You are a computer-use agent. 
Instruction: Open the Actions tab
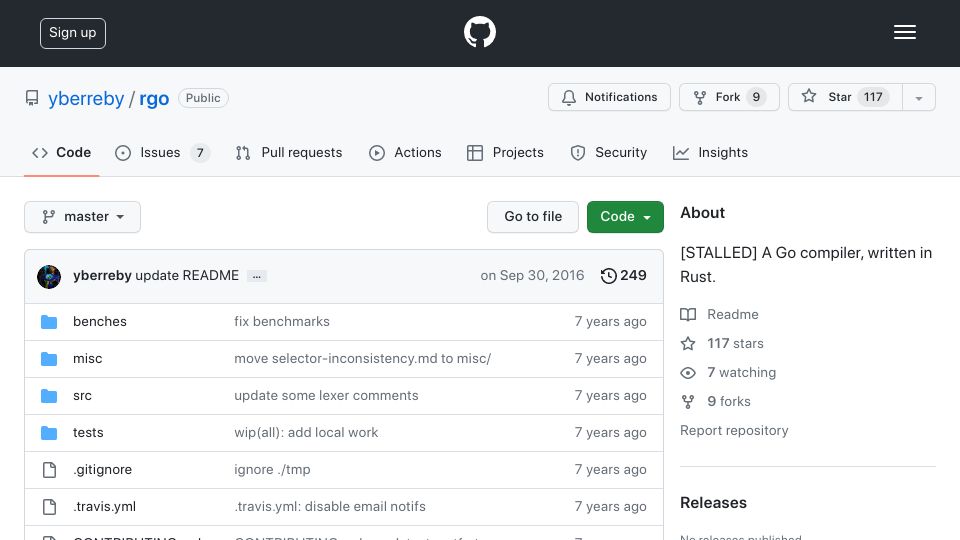(x=405, y=152)
